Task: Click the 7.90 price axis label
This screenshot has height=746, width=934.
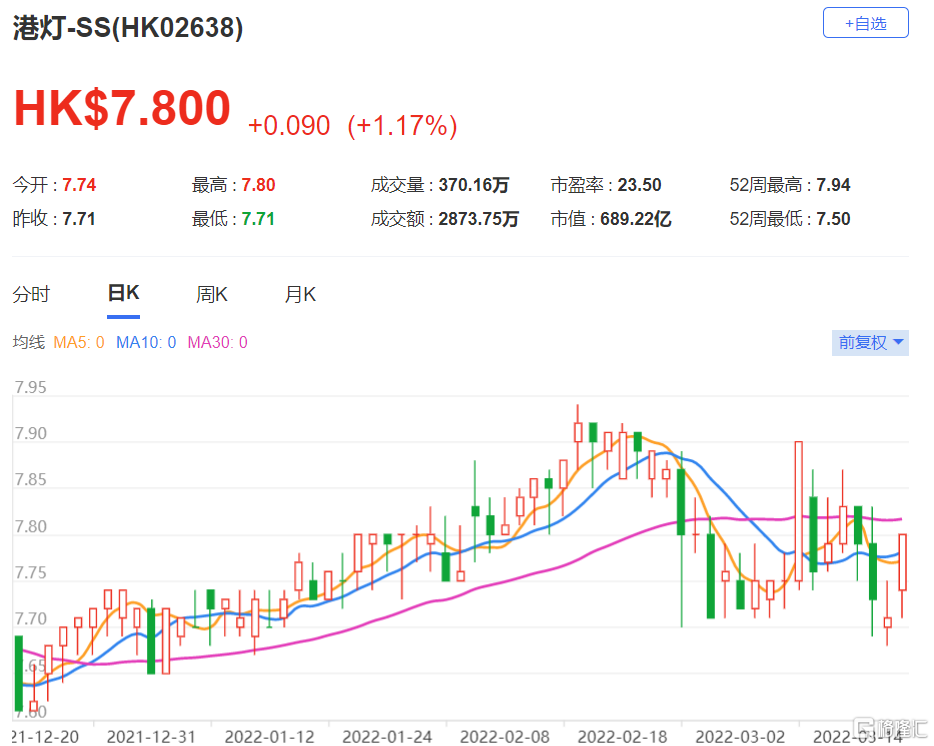Action: [30, 433]
